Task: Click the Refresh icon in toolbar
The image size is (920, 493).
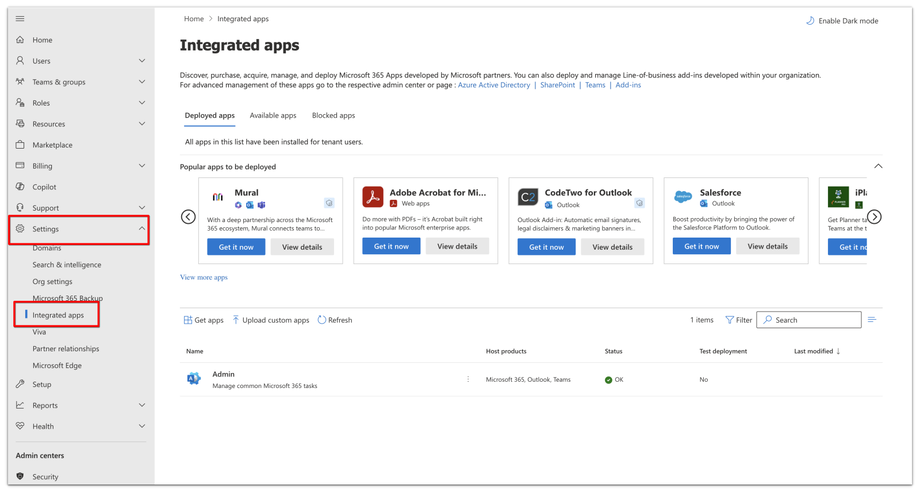Action: 322,320
